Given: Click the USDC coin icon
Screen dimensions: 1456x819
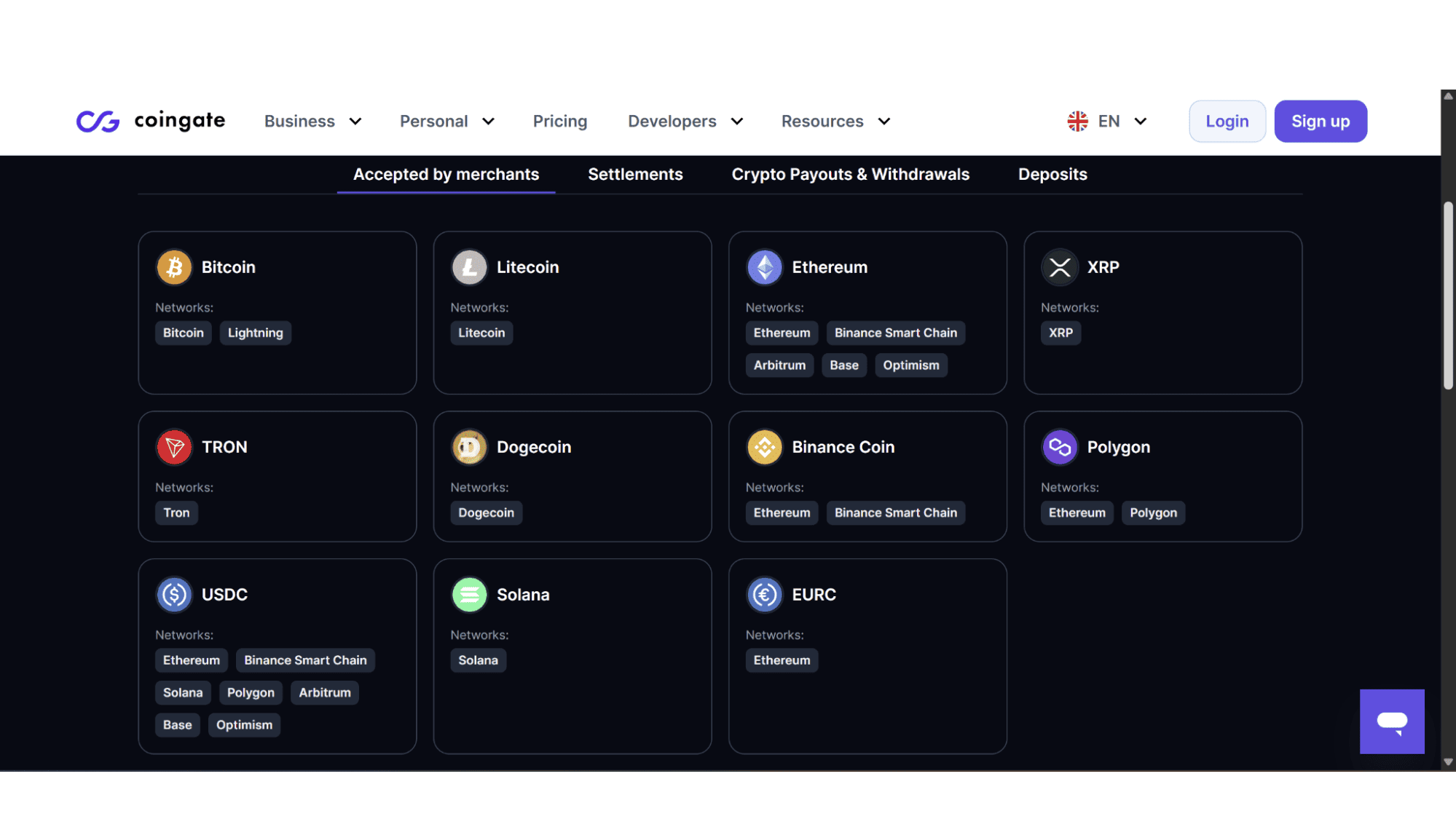Looking at the screenshot, I should (x=174, y=595).
